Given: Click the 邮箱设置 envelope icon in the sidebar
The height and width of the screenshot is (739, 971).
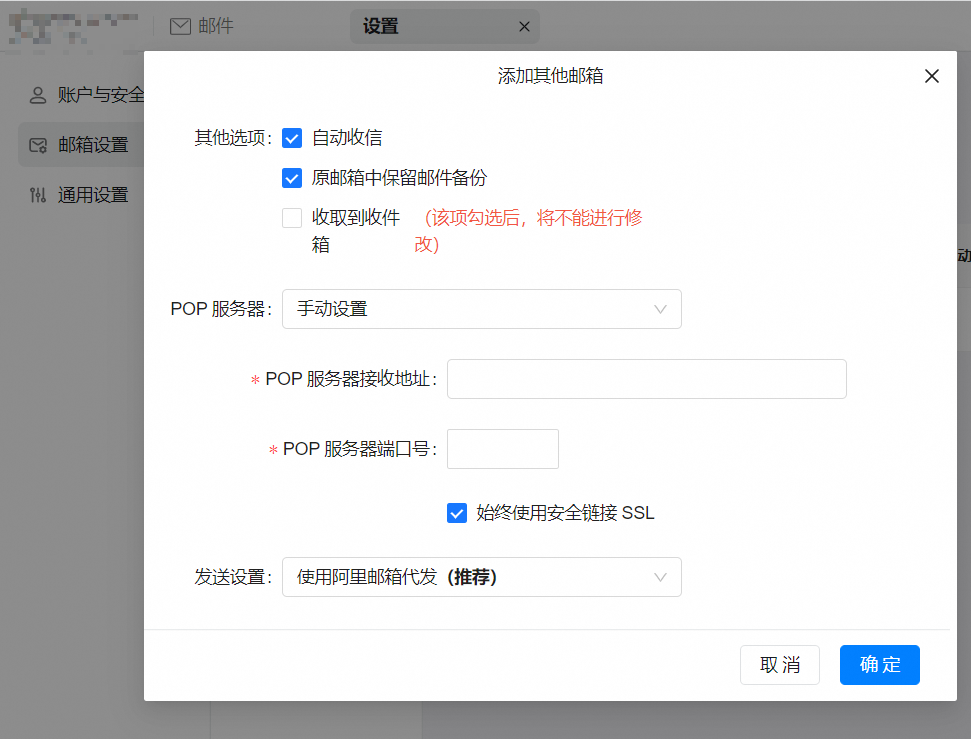Looking at the screenshot, I should pyautogui.click(x=38, y=145).
